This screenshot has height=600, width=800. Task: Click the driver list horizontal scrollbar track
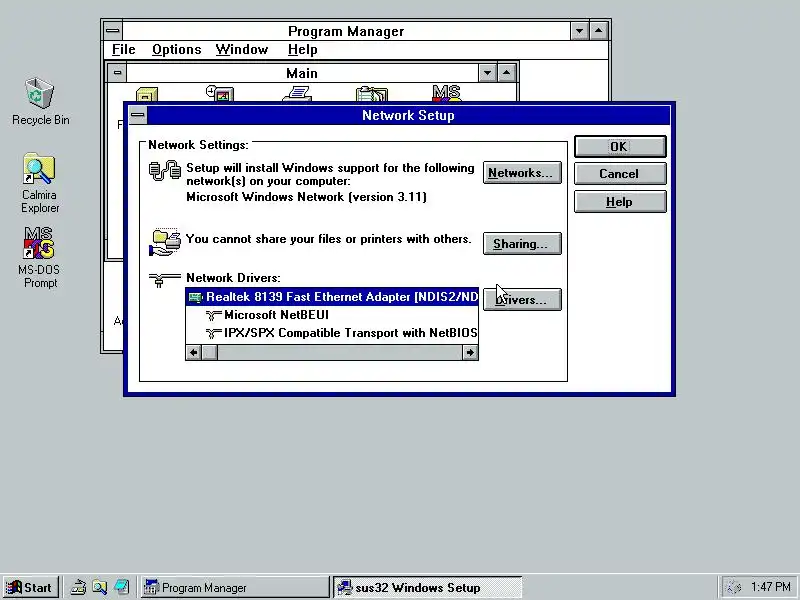(340, 353)
